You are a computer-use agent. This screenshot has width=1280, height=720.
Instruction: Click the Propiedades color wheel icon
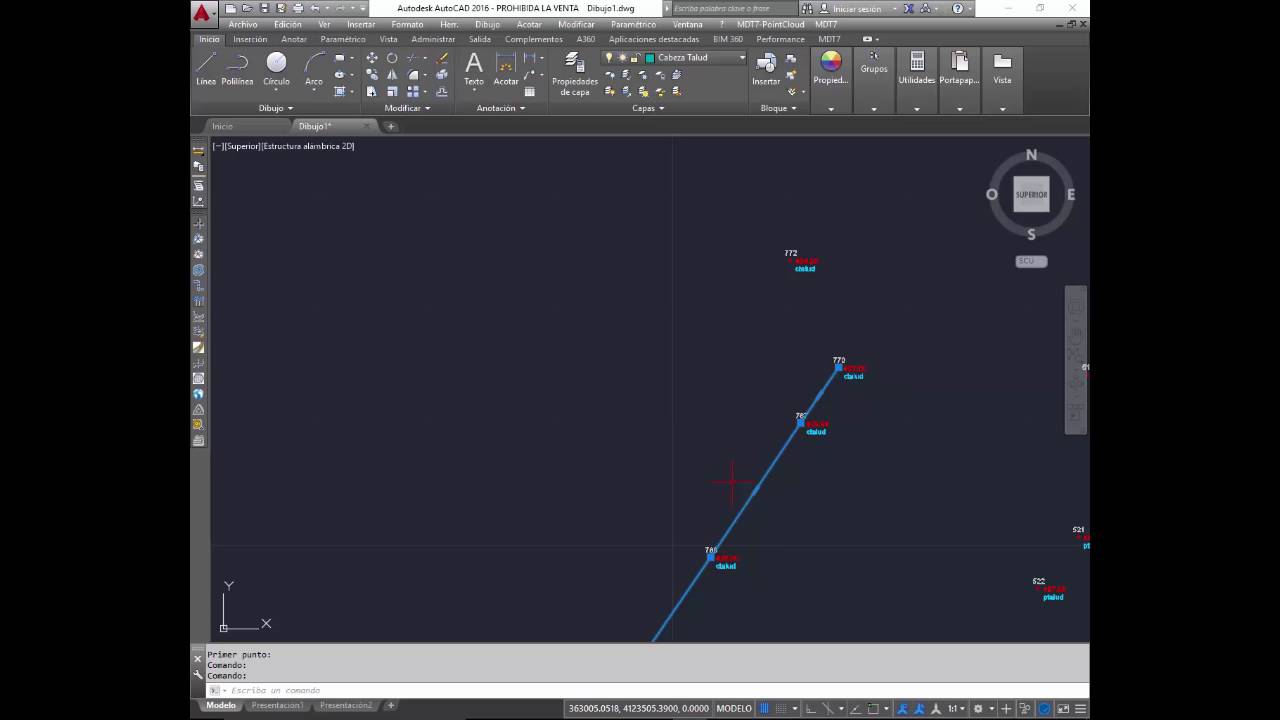tap(831, 62)
